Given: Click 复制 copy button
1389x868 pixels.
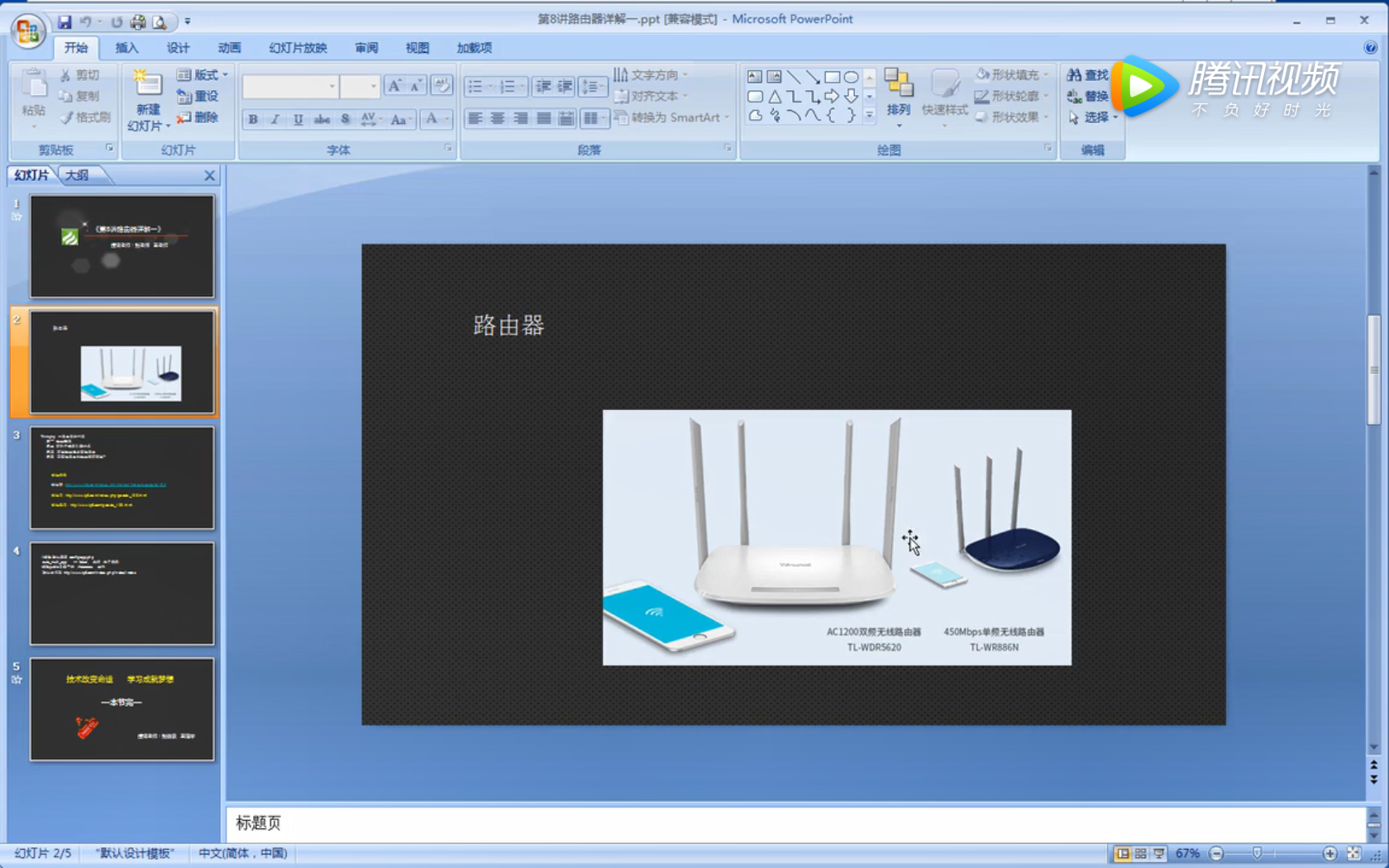Looking at the screenshot, I should [x=79, y=96].
